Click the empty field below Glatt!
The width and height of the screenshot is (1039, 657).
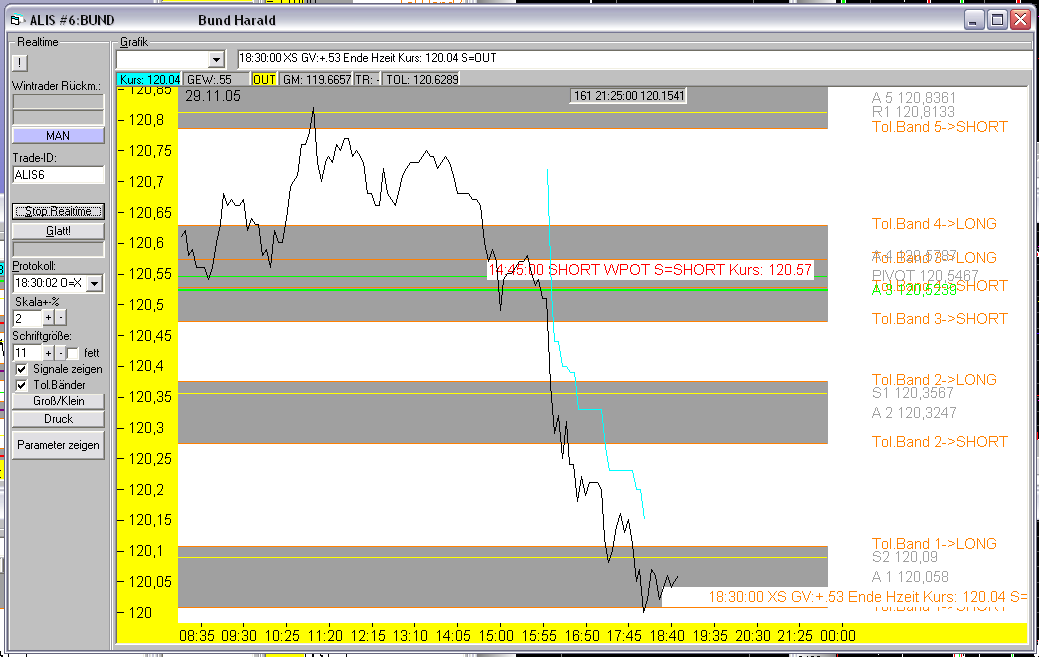(x=58, y=250)
